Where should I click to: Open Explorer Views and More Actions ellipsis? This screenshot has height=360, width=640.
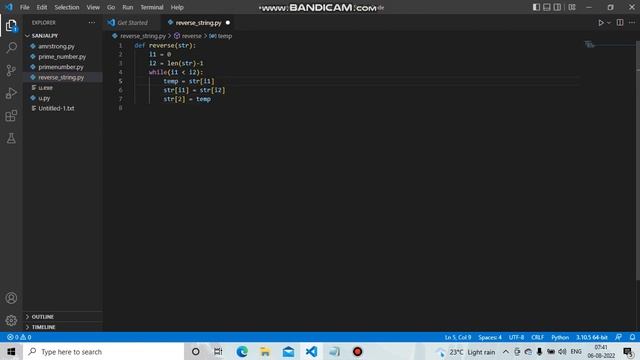[x=92, y=23]
